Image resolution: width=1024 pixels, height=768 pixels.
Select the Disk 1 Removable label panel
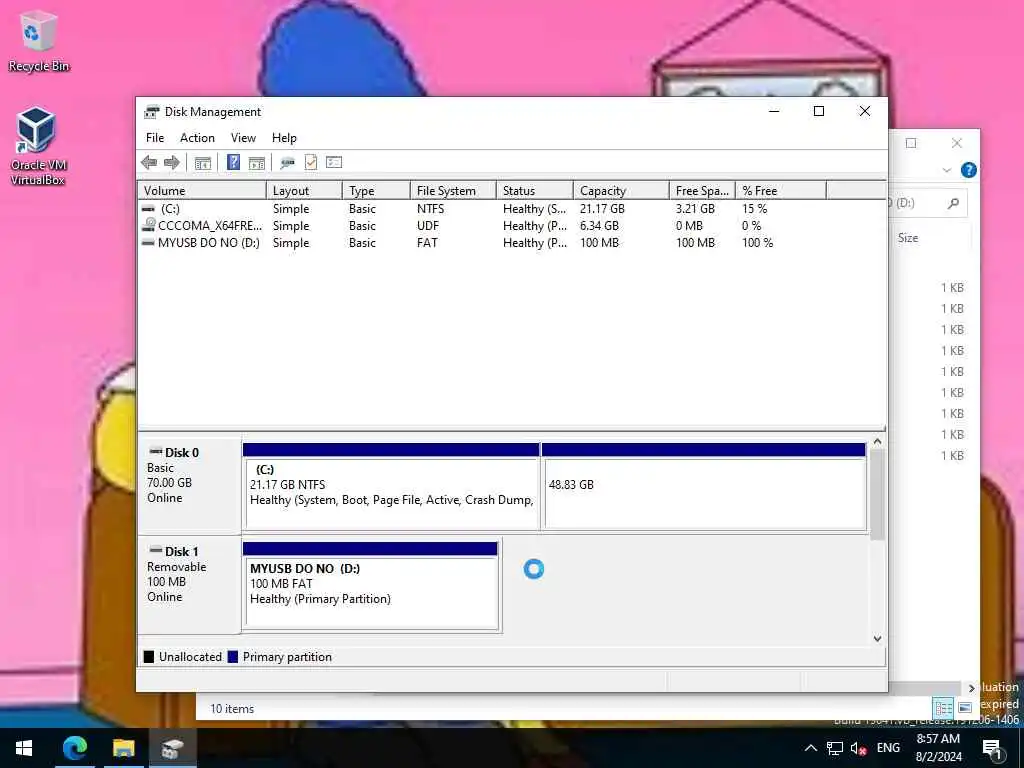click(x=189, y=584)
